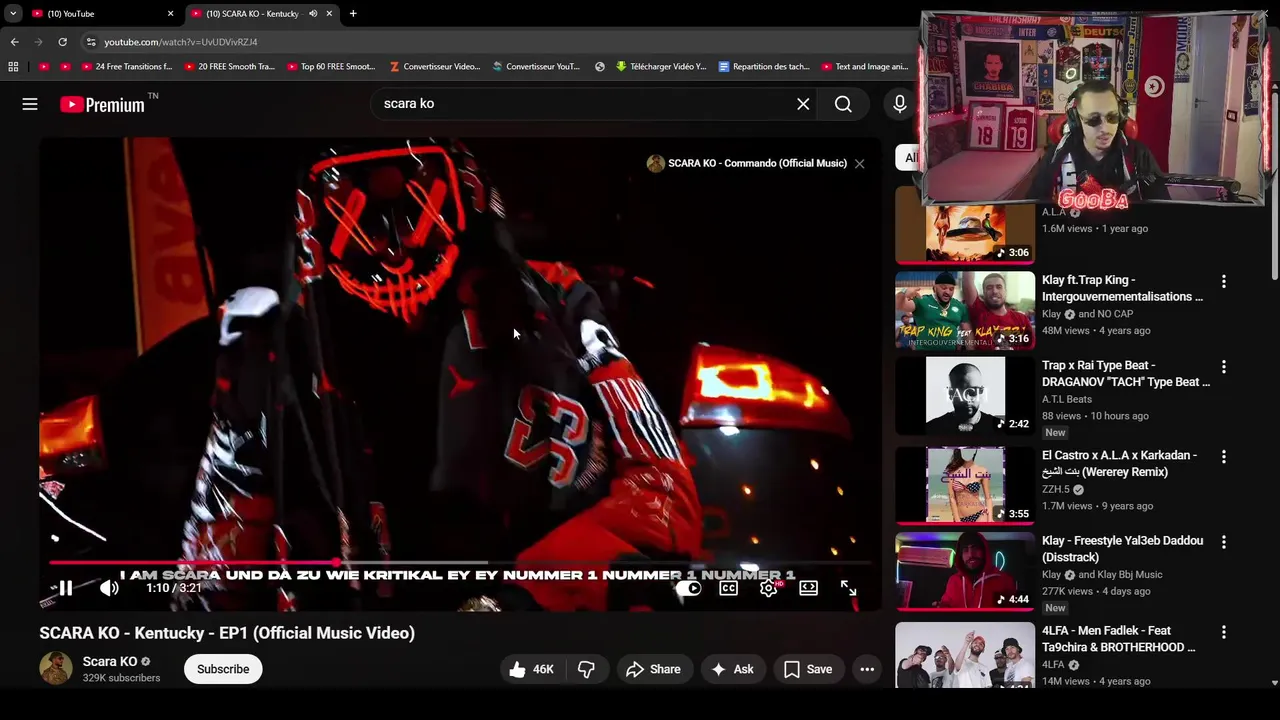
Task: Dislike the video with thumbs down
Action: click(587, 669)
